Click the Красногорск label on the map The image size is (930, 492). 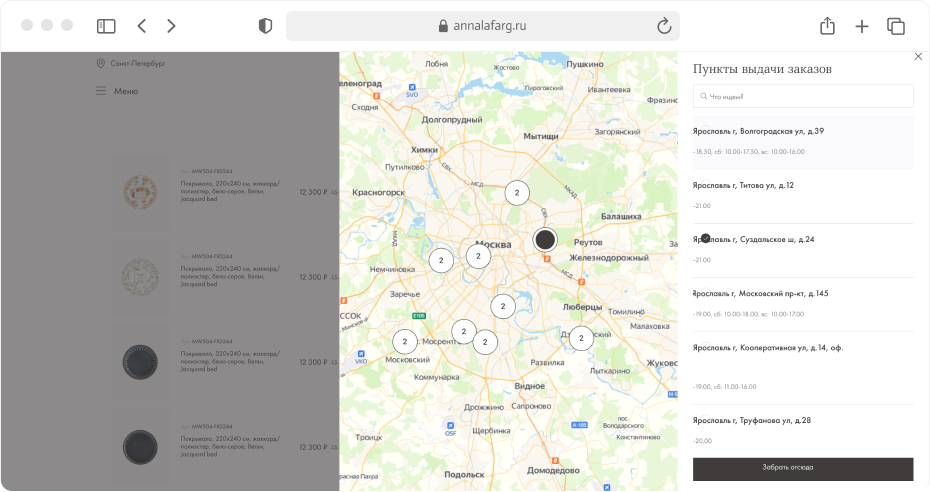(x=378, y=193)
